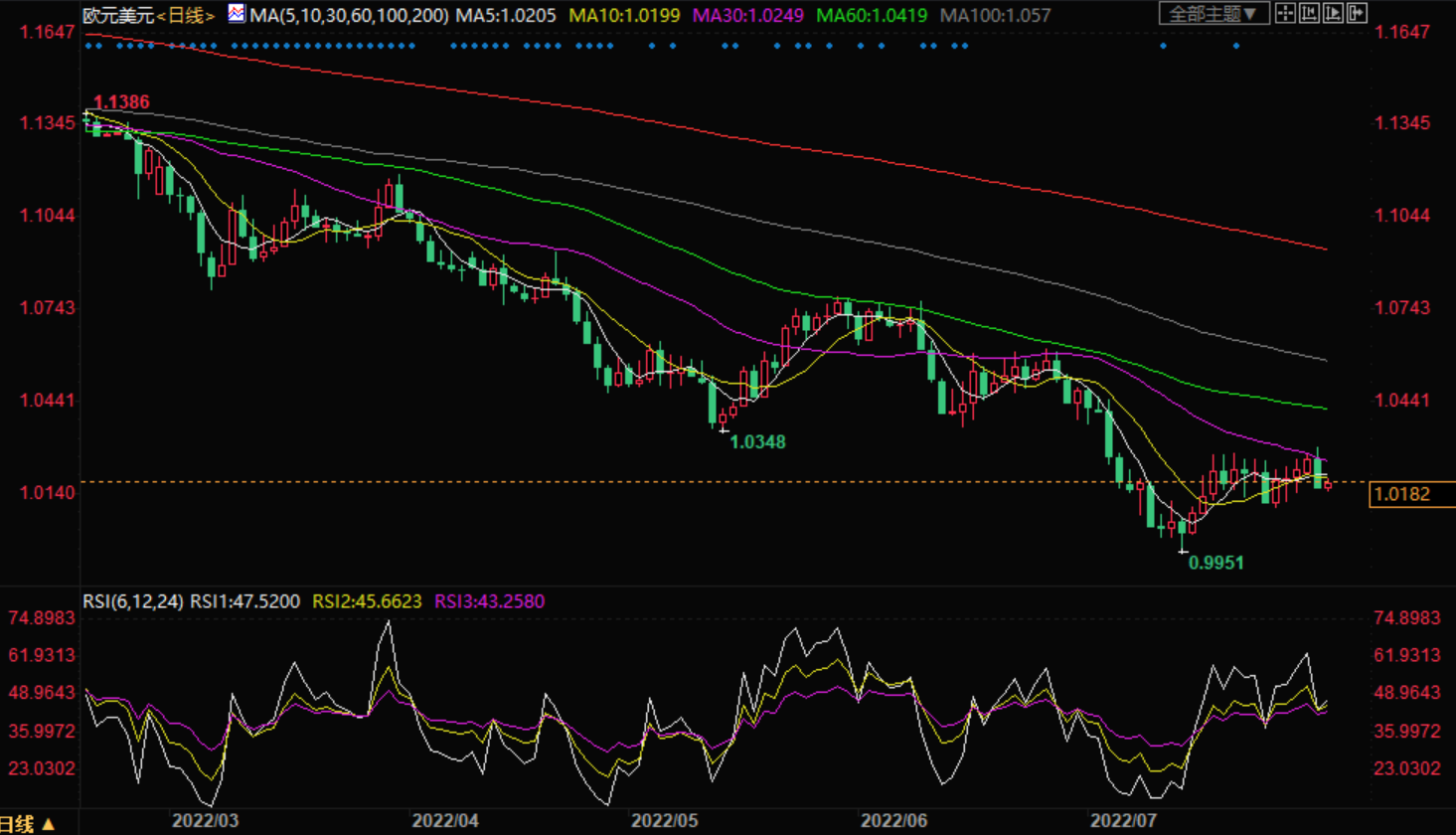Click the 日线 period selector at bottom left
The width and height of the screenshot is (1456, 835).
click(x=27, y=824)
